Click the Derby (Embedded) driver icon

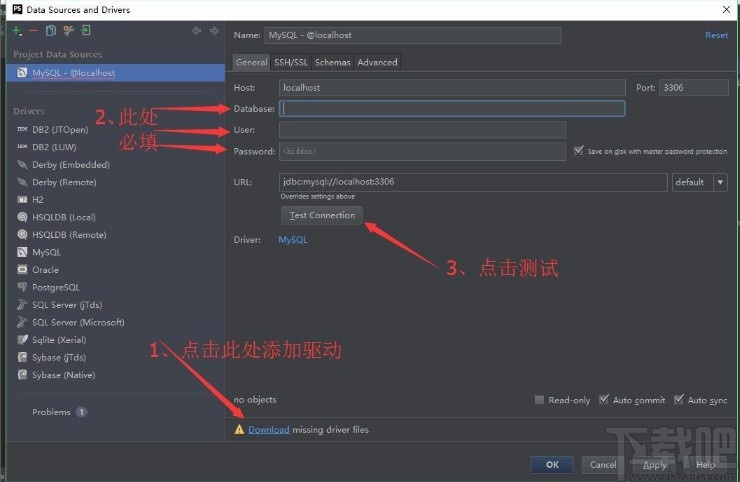click(22, 164)
